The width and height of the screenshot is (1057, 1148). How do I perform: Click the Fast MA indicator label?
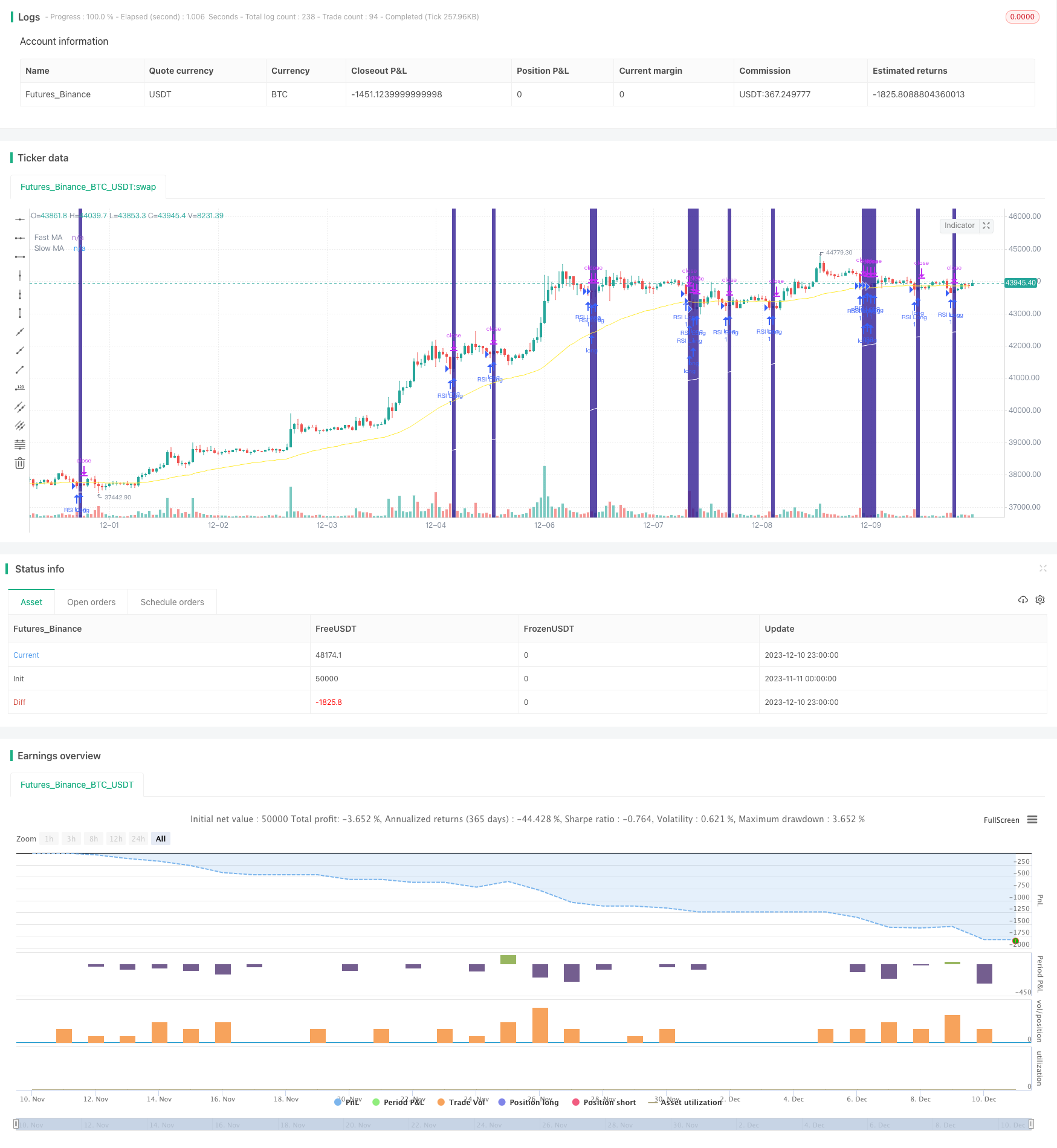pyautogui.click(x=48, y=238)
